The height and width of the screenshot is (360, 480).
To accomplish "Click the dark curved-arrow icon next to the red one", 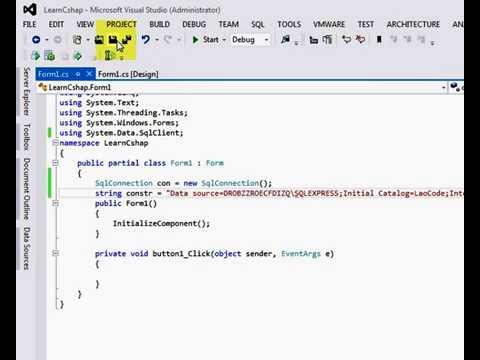I will point(347,40).
